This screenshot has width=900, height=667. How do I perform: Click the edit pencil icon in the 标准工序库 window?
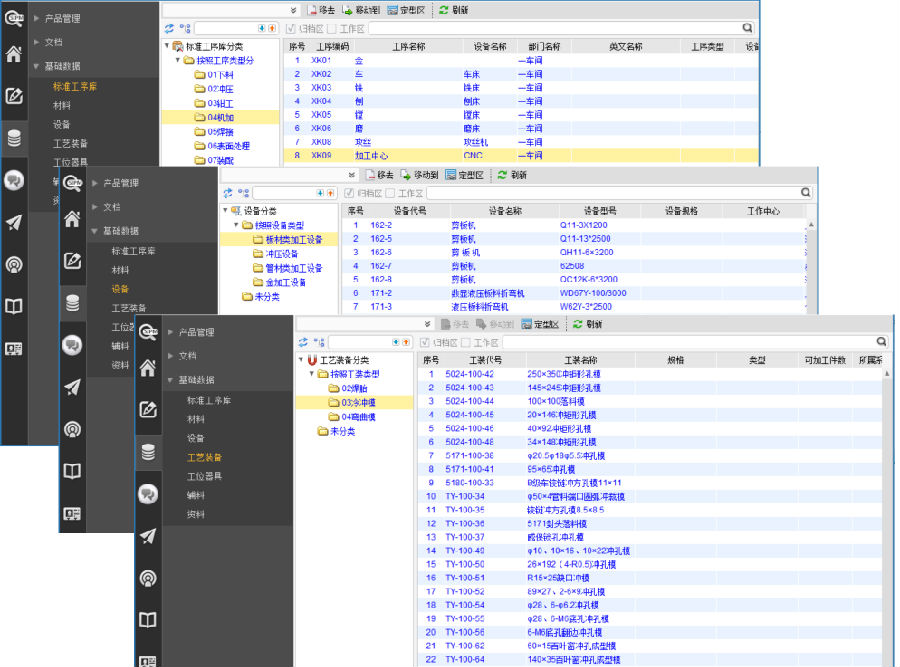pyautogui.click(x=14, y=96)
